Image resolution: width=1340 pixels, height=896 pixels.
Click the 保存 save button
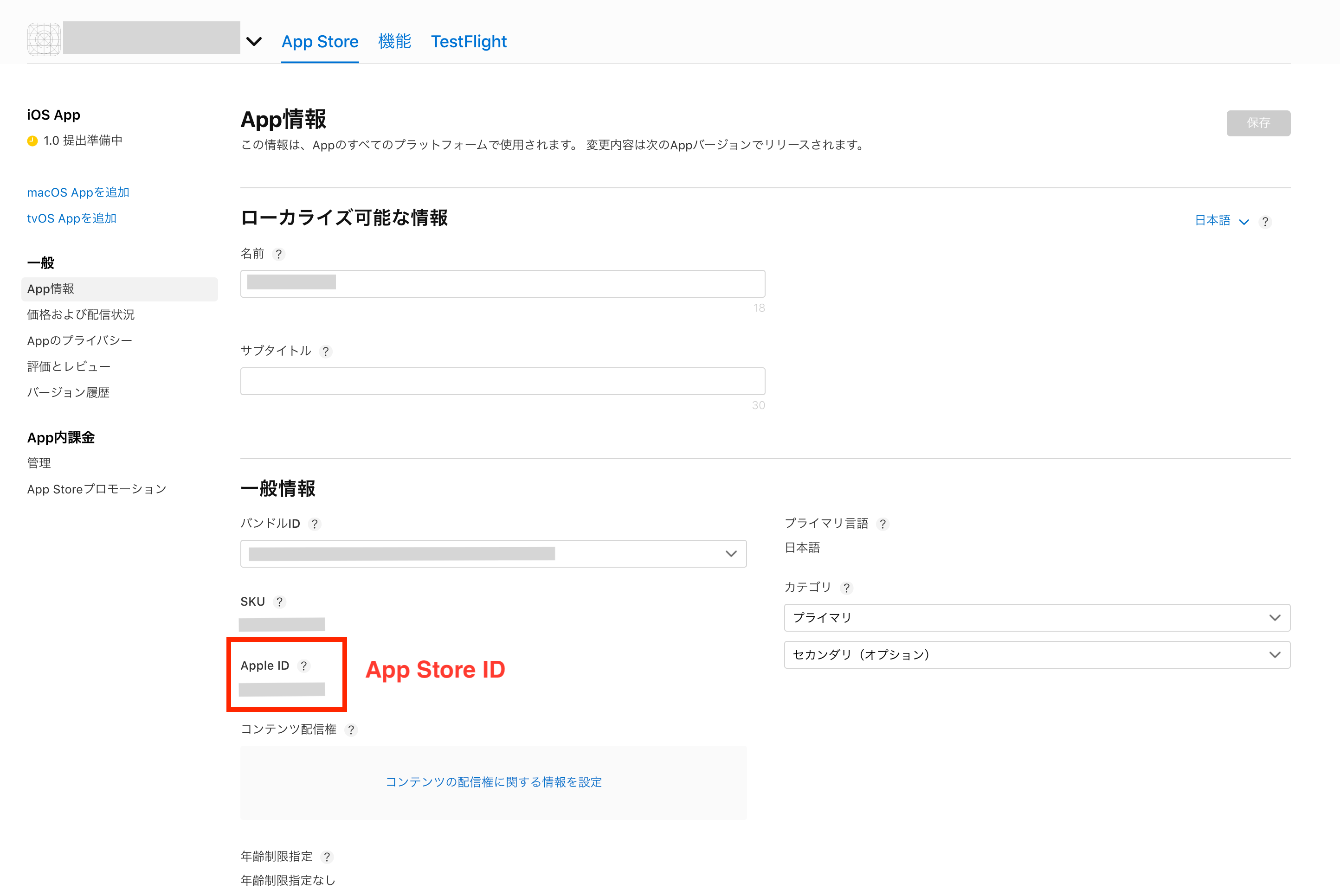[1258, 123]
